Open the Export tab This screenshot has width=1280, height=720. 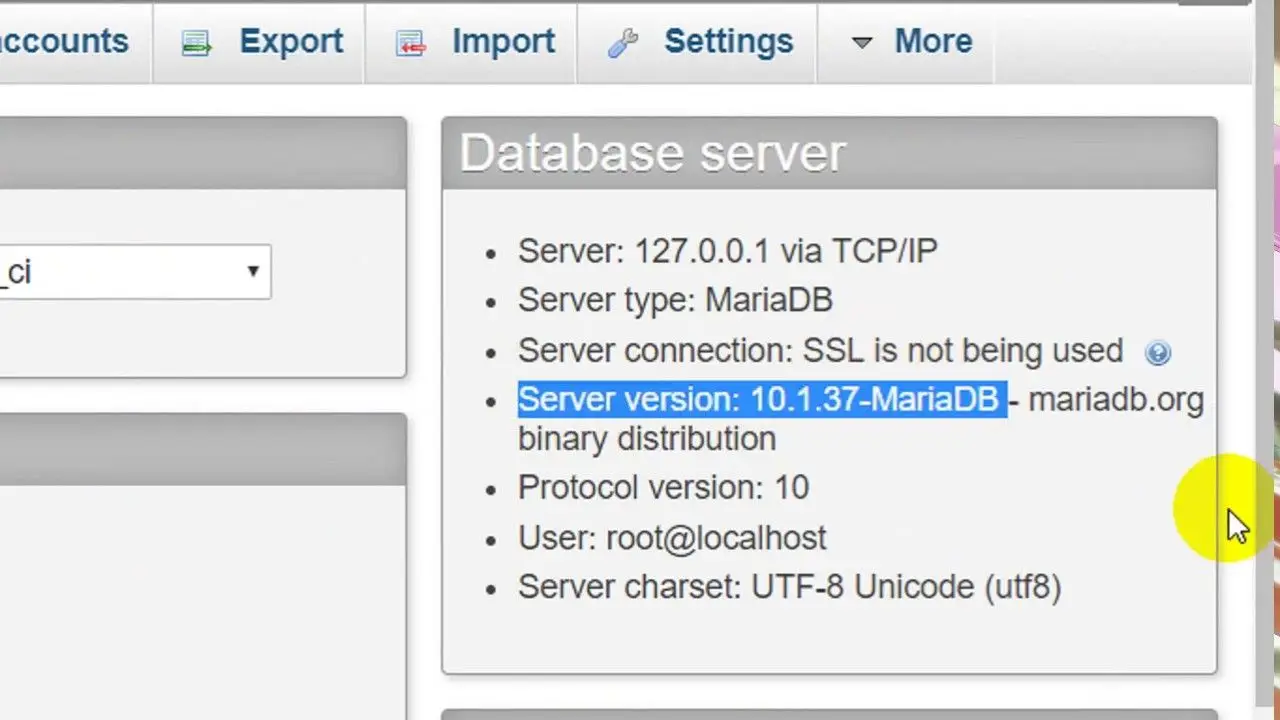pyautogui.click(x=291, y=41)
